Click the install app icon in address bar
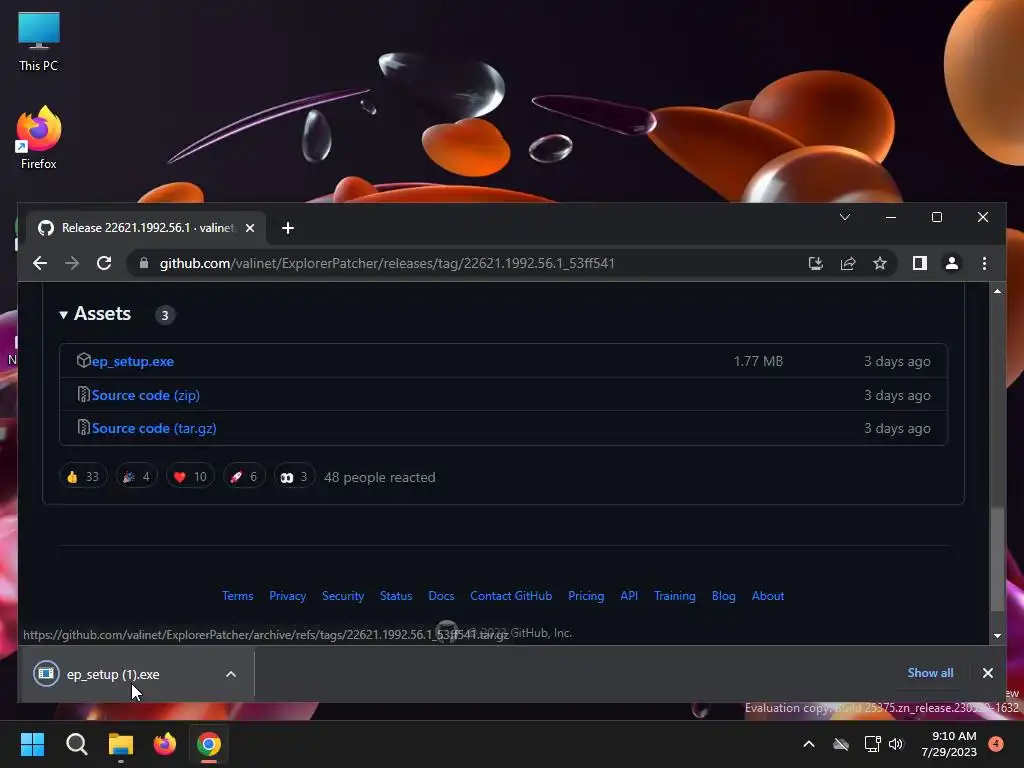Viewport: 1024px width, 768px height. click(816, 263)
